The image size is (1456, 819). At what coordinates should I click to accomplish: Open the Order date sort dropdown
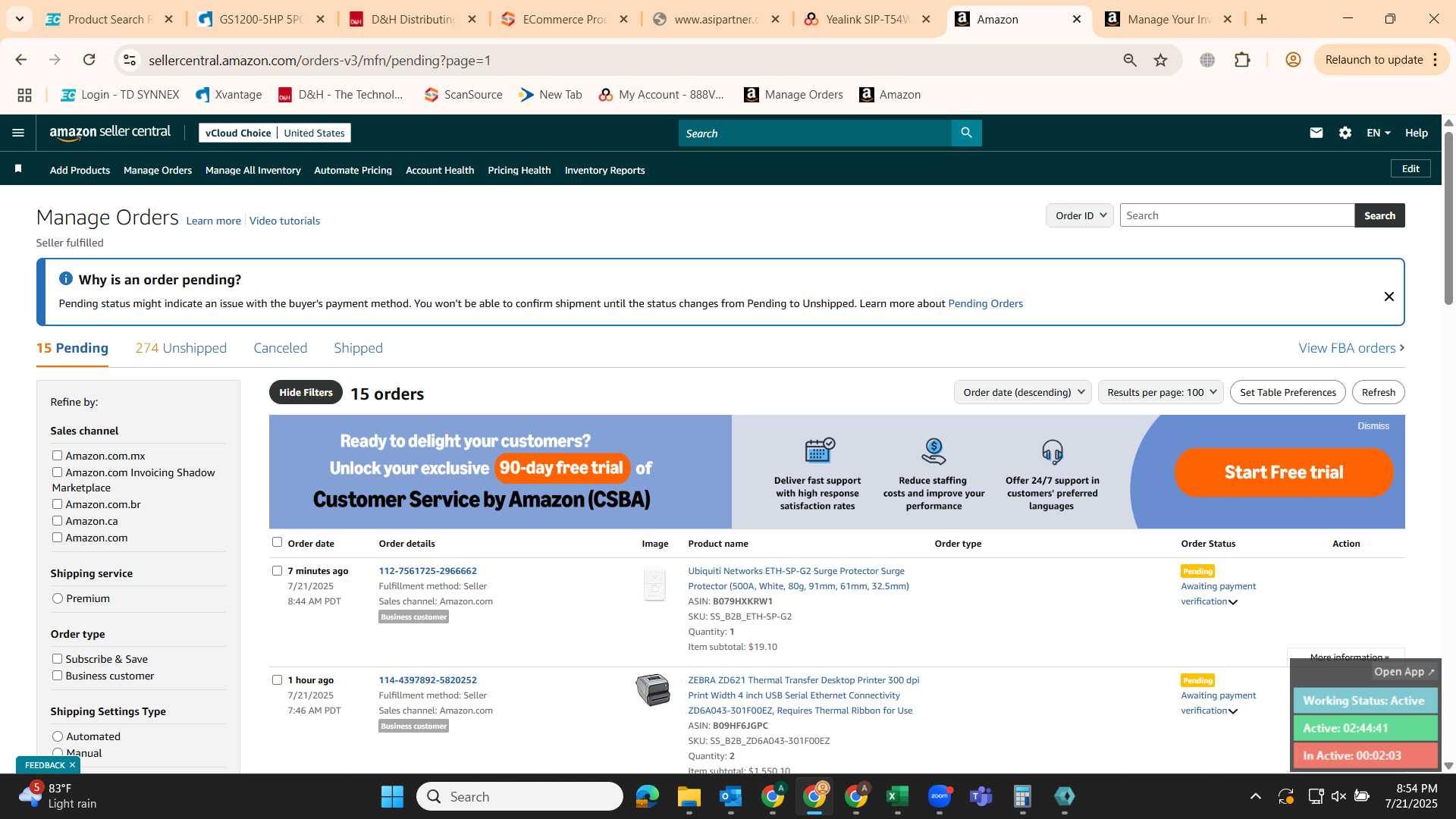tap(1023, 392)
